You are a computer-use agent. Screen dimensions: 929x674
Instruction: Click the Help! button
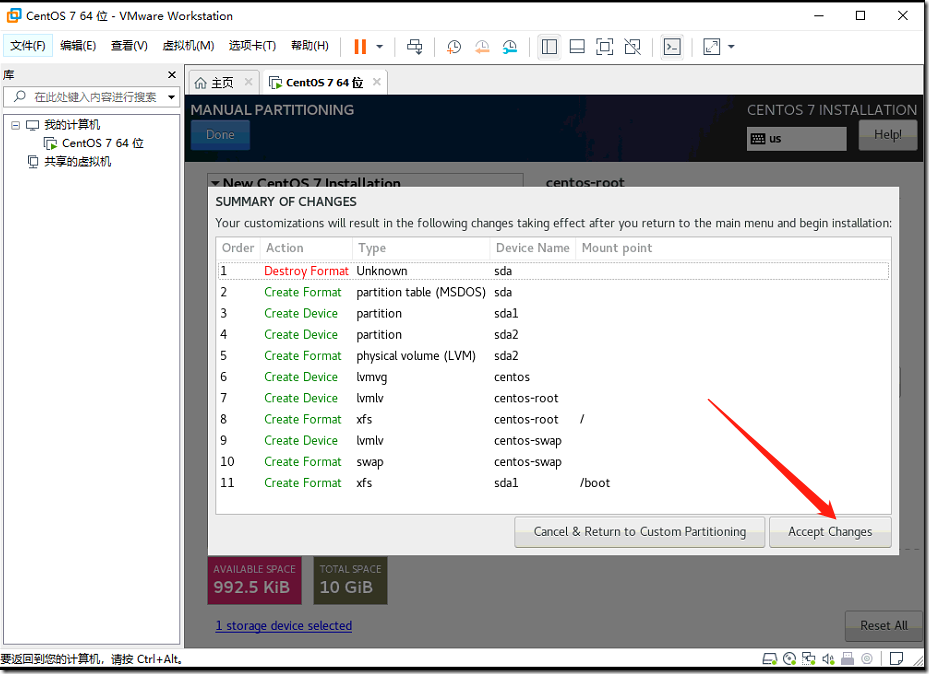[888, 134]
